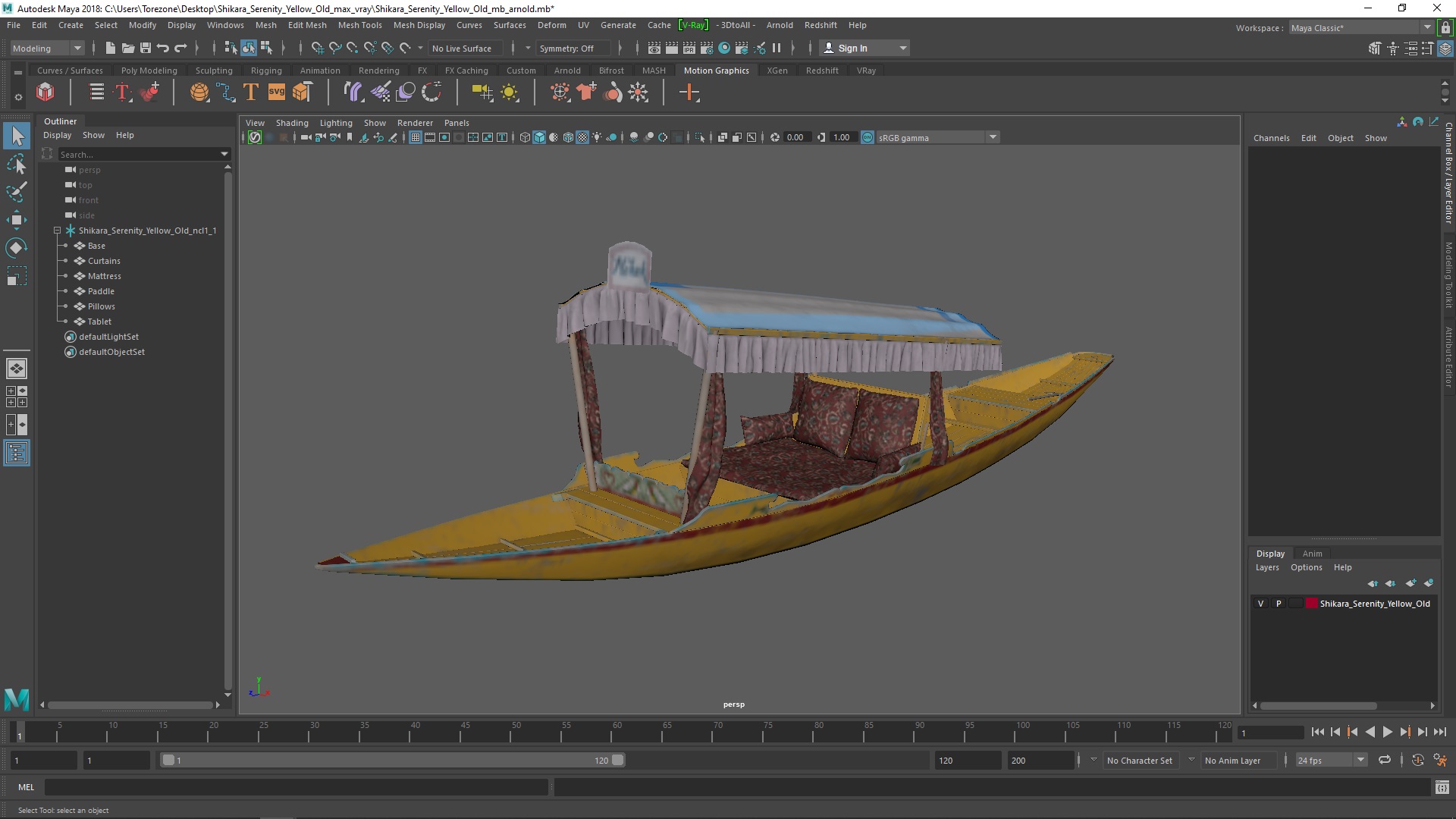1456x819 pixels.
Task: Activate the Paint Selection tool
Action: tap(16, 192)
